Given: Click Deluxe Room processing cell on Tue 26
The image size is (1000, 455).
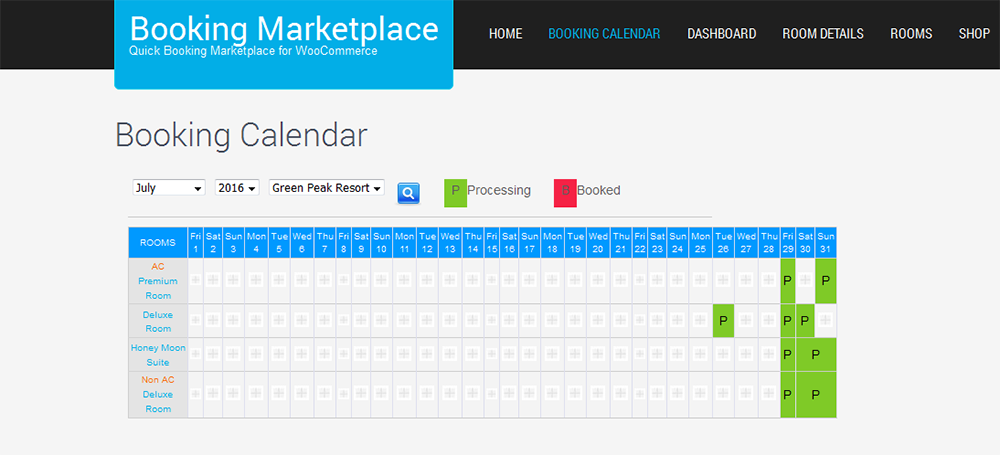Looking at the screenshot, I should click(x=723, y=320).
